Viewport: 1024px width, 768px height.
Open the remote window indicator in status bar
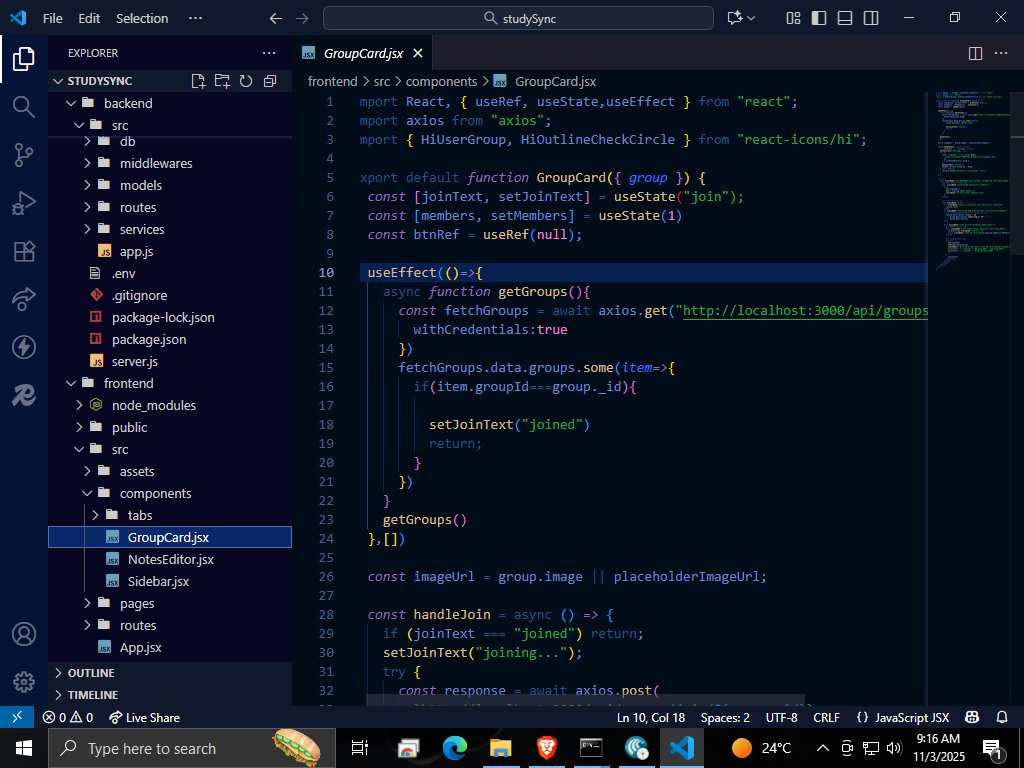(x=17, y=717)
